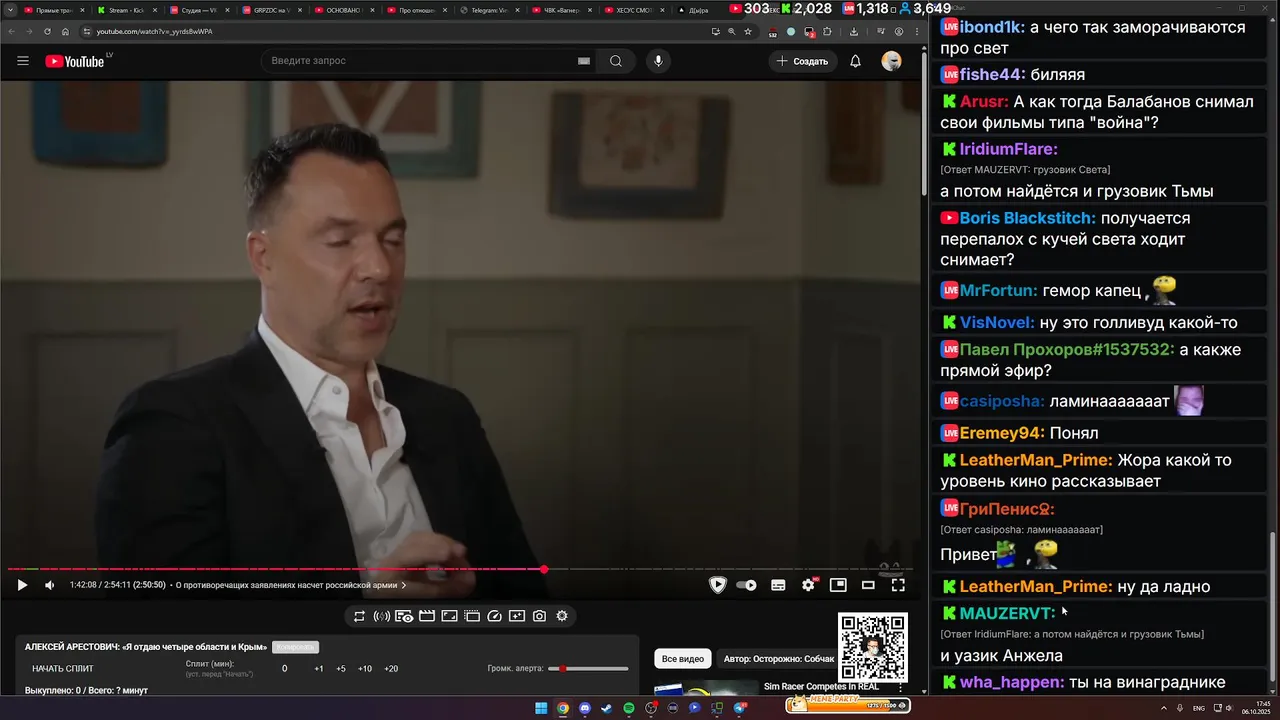Add +1 minute to split
Screen dimensions: 1280x720
[x=319, y=668]
